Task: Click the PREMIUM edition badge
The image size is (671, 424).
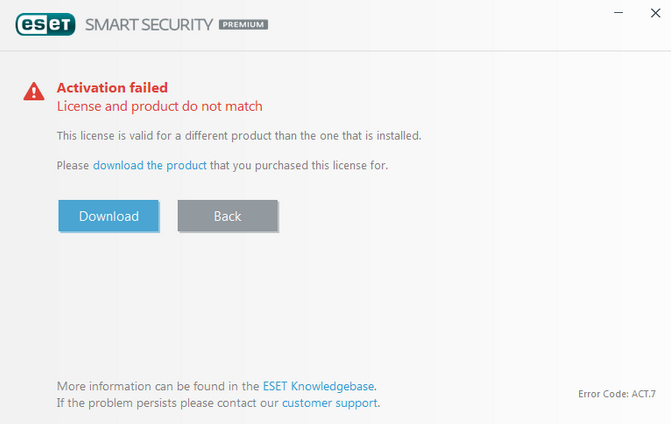Action: 243,24
